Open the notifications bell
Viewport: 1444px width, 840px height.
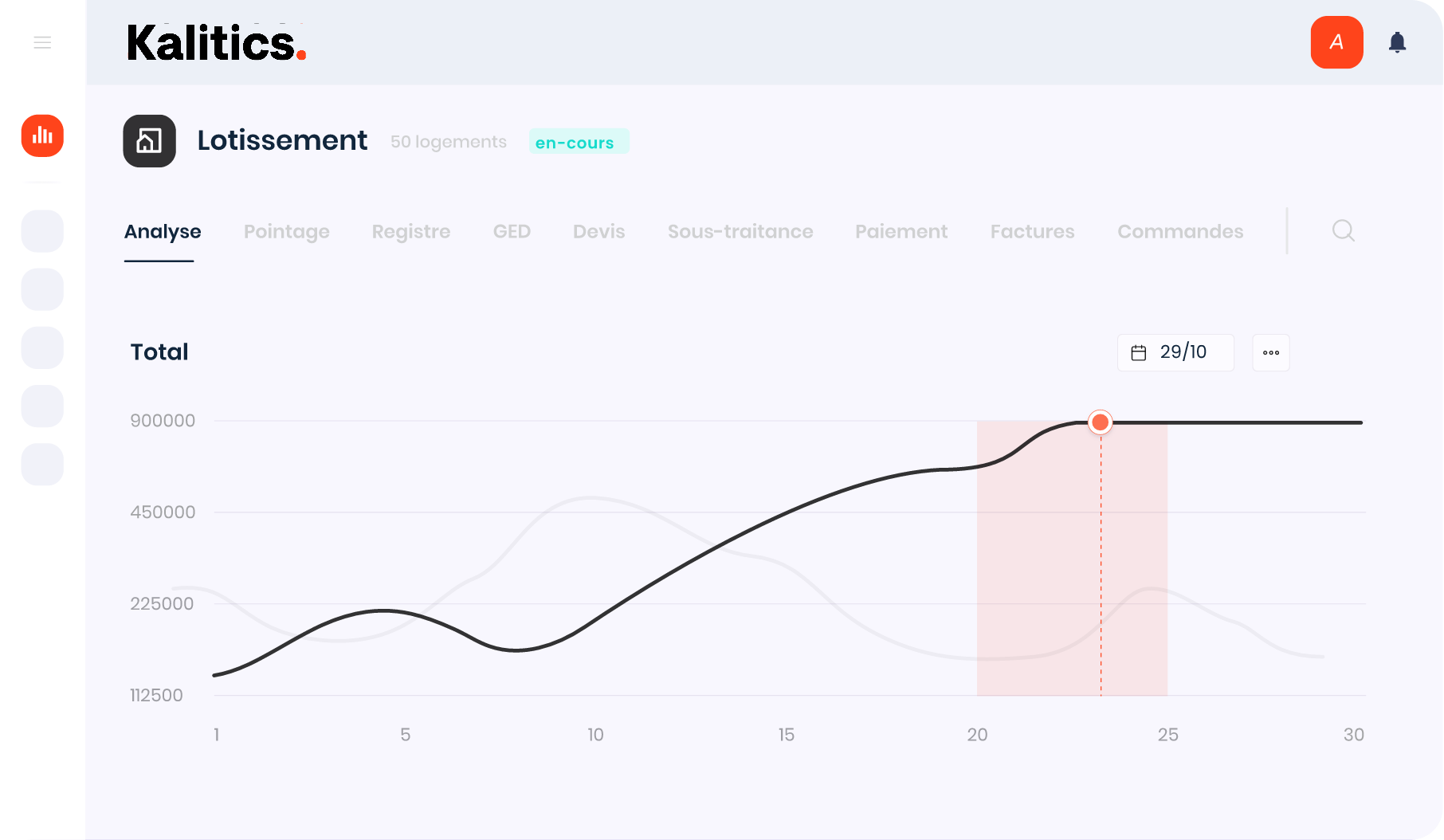coord(1397,42)
